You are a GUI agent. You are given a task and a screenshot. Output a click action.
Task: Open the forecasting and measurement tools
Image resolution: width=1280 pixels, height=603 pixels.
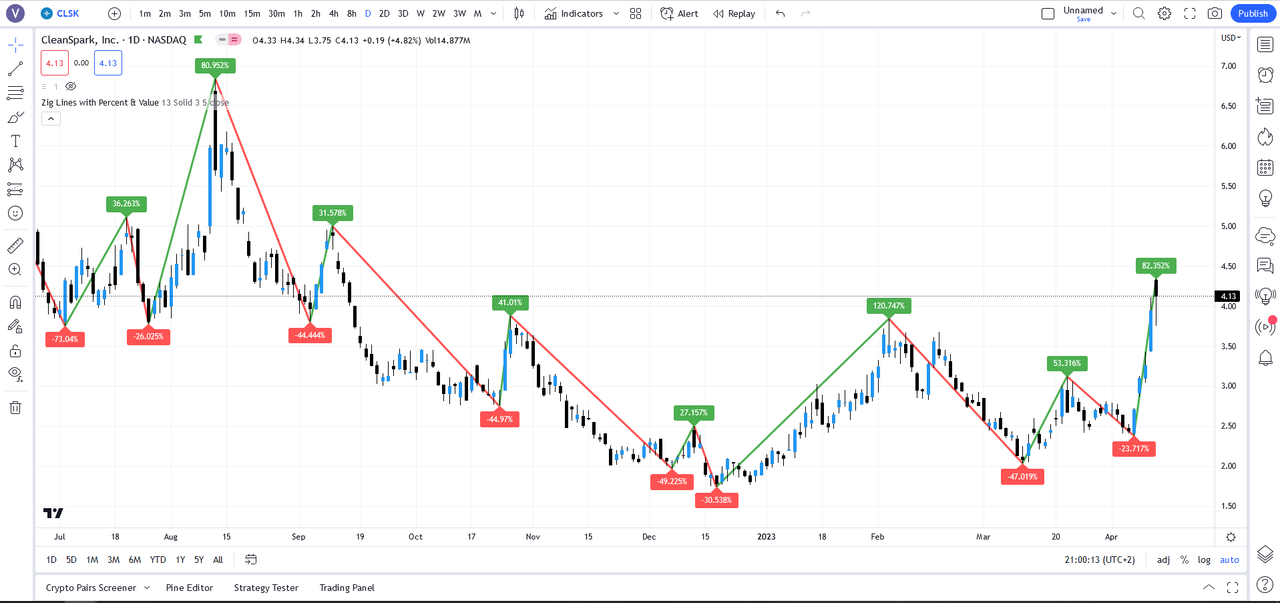point(15,189)
